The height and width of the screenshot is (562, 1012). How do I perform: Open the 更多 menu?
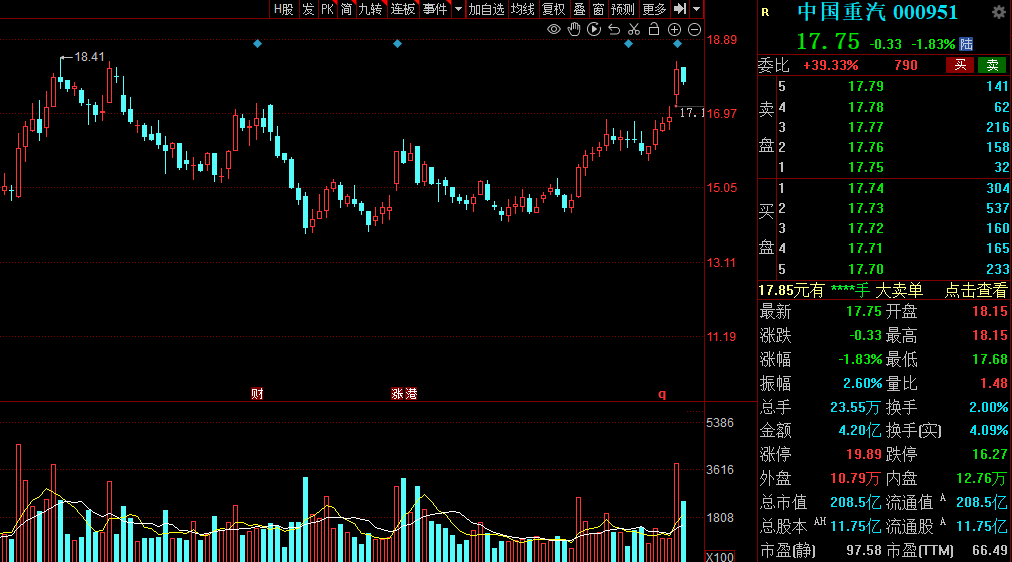[x=654, y=9]
